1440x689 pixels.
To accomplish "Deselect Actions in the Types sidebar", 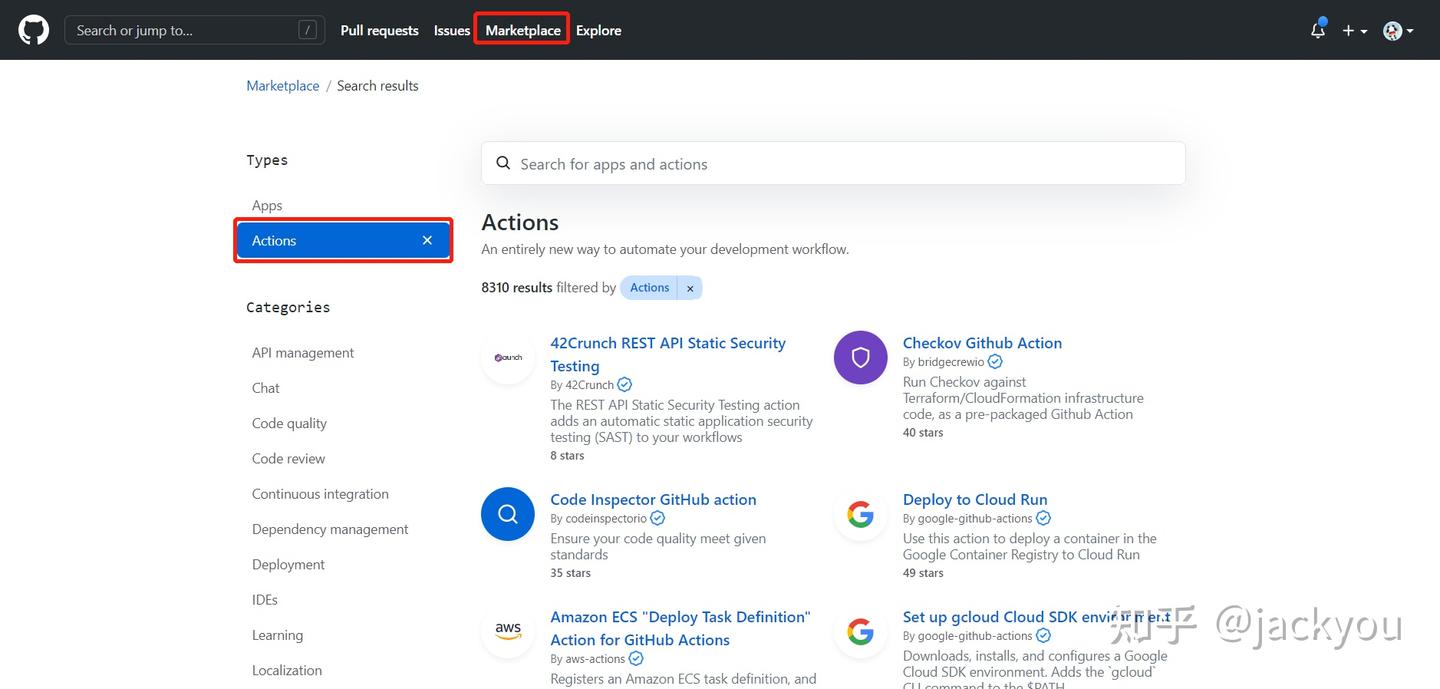I will tap(427, 240).
